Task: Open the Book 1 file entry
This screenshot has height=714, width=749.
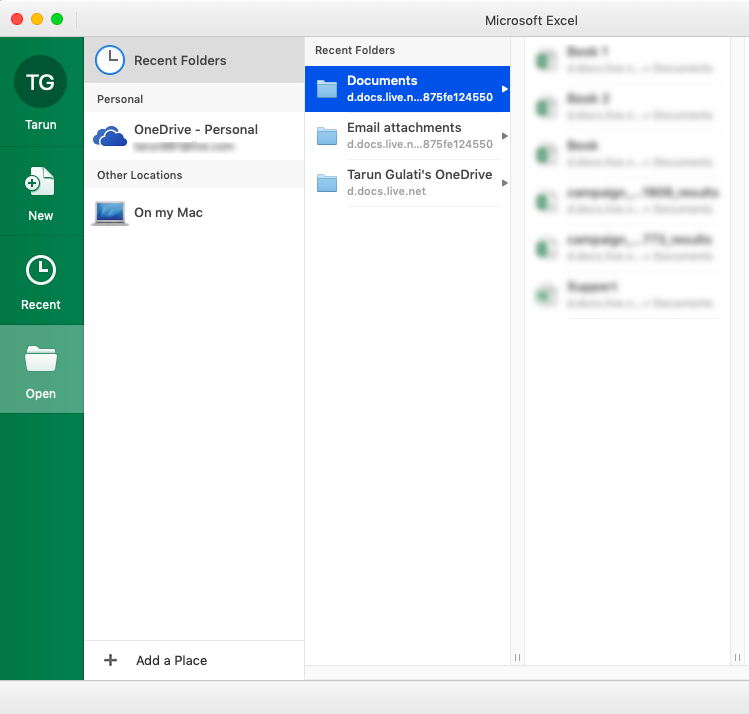Action: [627, 60]
